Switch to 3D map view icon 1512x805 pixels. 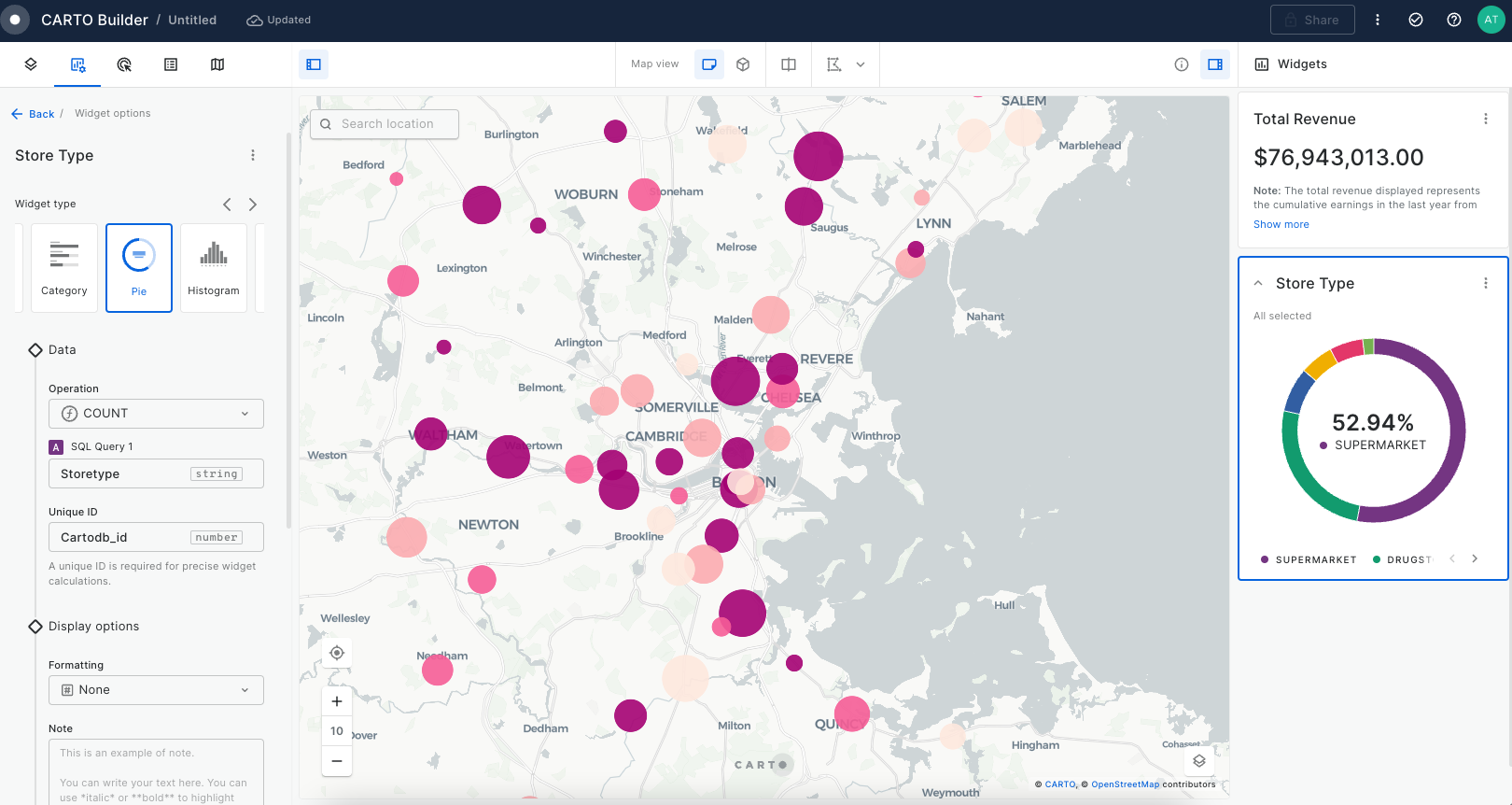click(743, 64)
